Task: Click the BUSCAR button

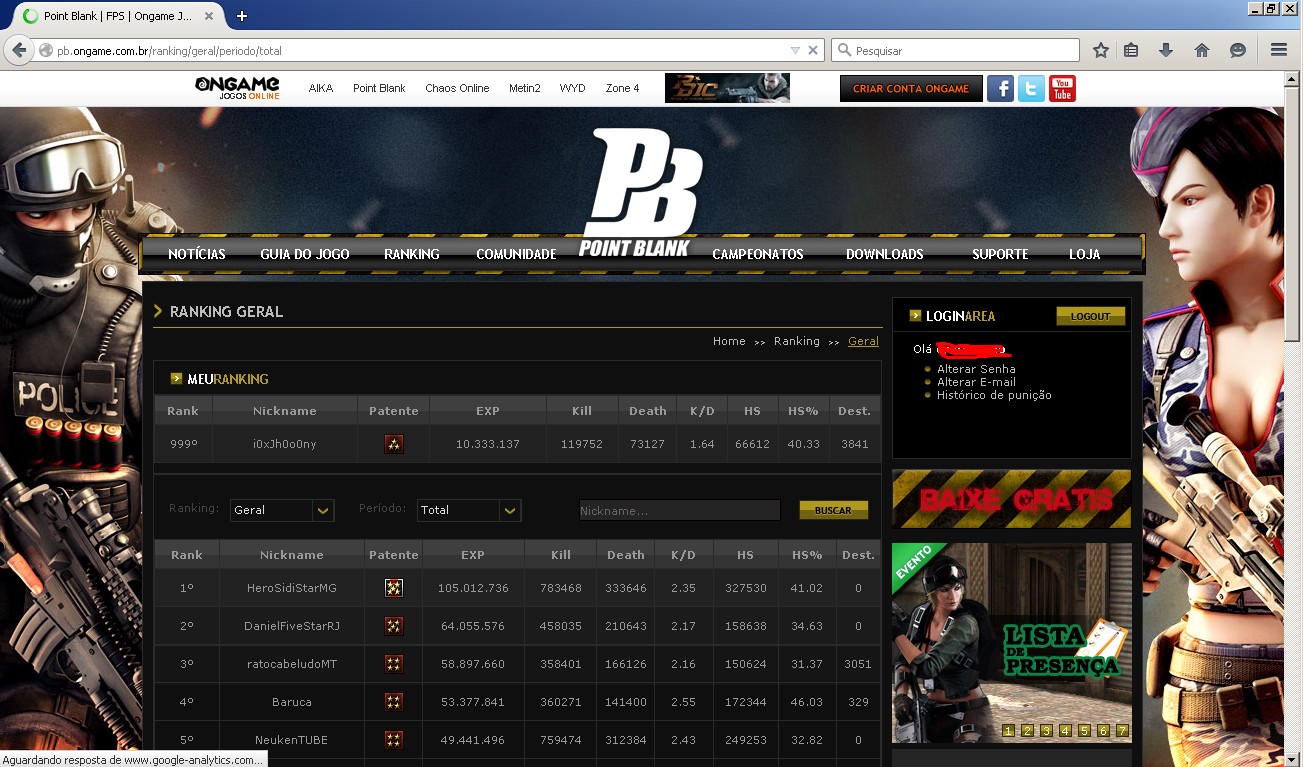Action: click(x=833, y=510)
